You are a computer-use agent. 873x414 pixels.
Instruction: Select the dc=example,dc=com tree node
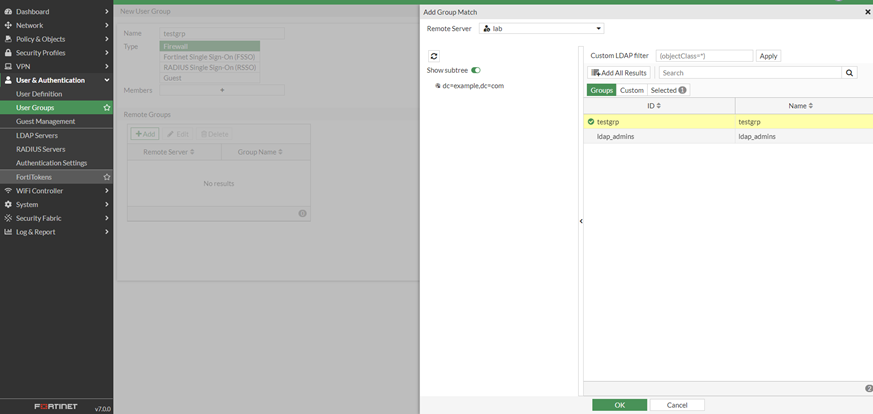(473, 86)
